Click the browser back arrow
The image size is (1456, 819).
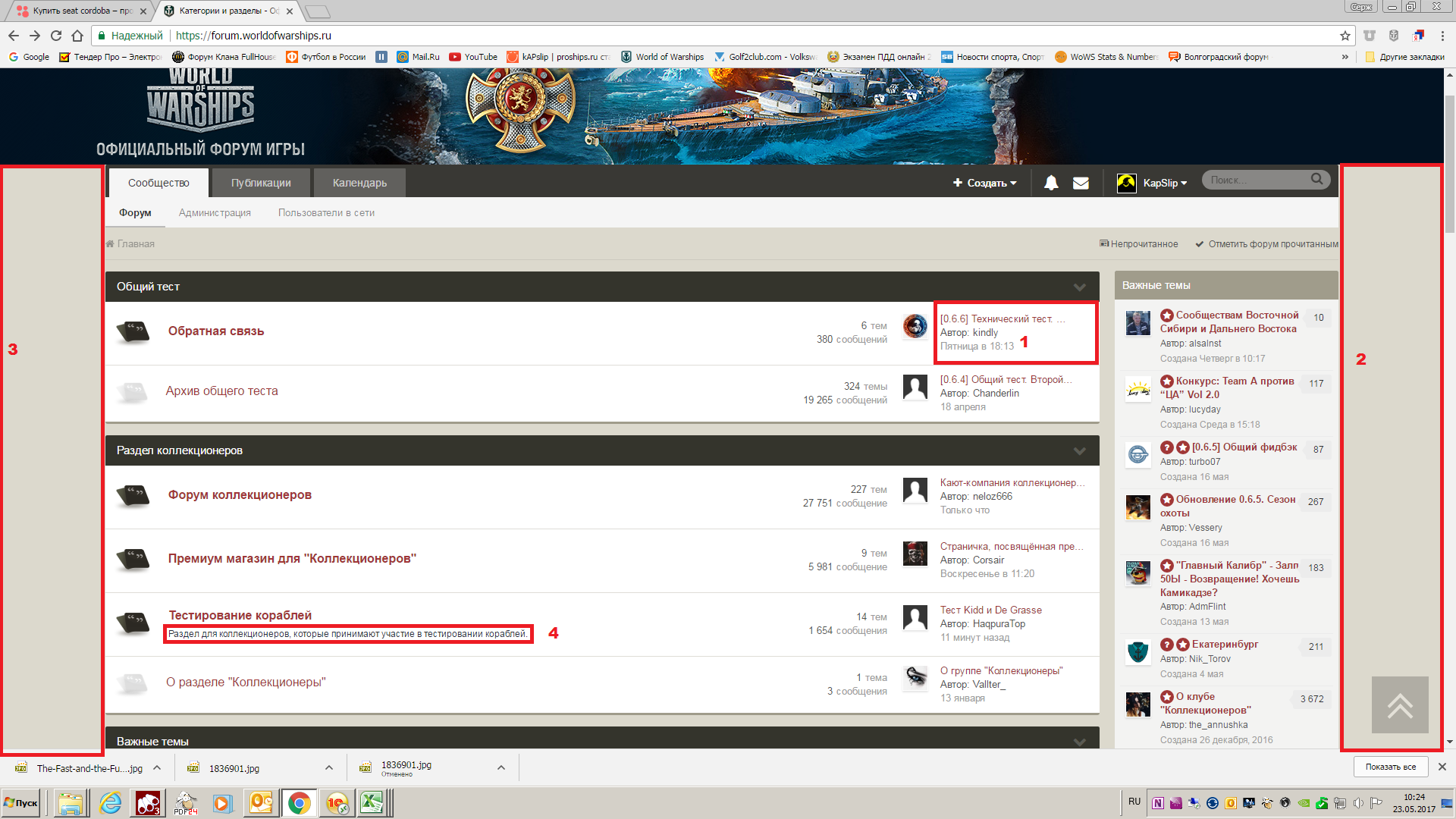pos(14,36)
